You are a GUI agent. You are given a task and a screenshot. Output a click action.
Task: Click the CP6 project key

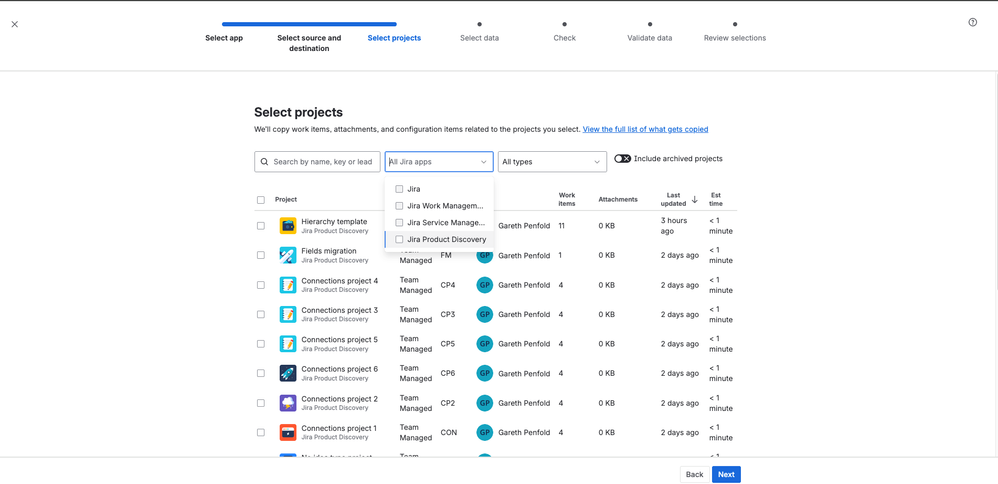448,374
